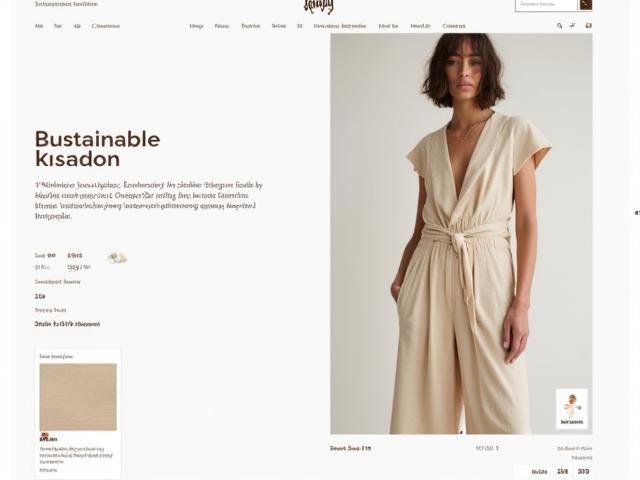Click the top-left announcement text link
The image size is (640, 480).
click(66, 4)
